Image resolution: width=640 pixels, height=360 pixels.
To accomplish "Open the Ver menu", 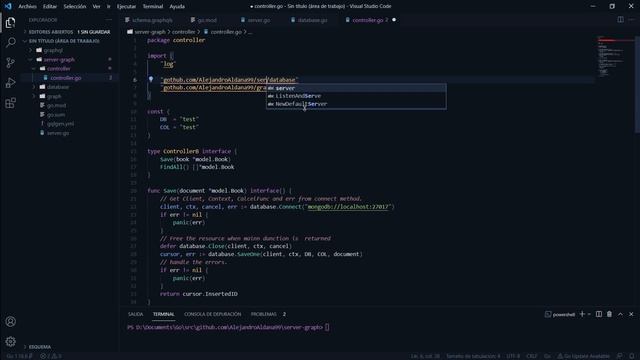I will 96,6.
